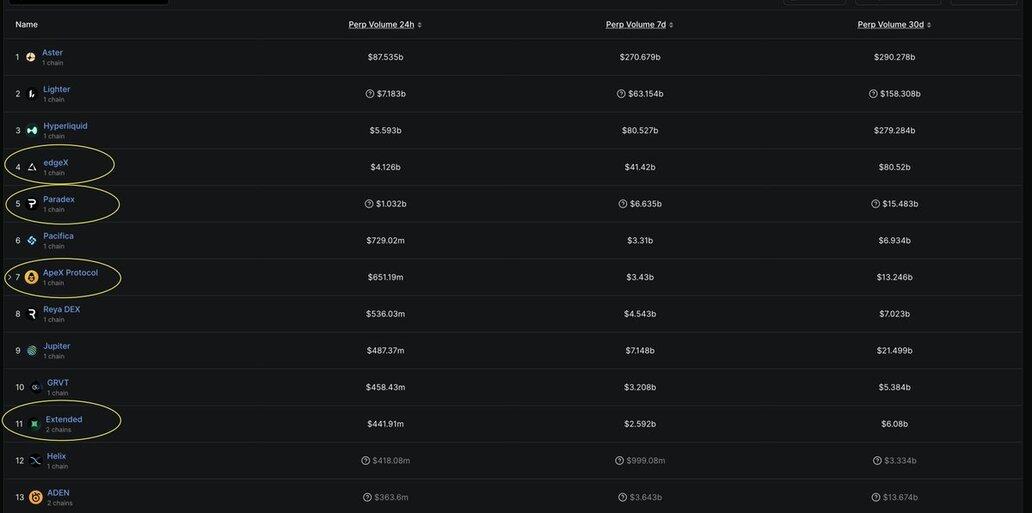Image resolution: width=1032 pixels, height=513 pixels.
Task: Click the ApeX Protocol orange logo icon
Action: coord(31,277)
